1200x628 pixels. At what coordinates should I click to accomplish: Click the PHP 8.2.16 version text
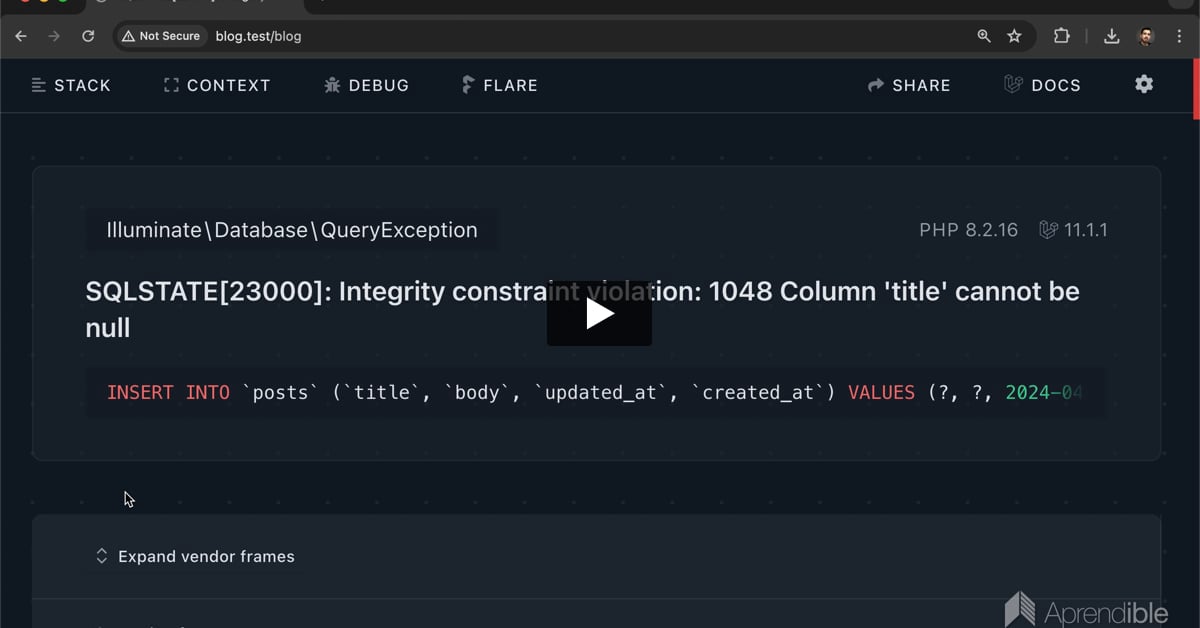click(x=968, y=230)
